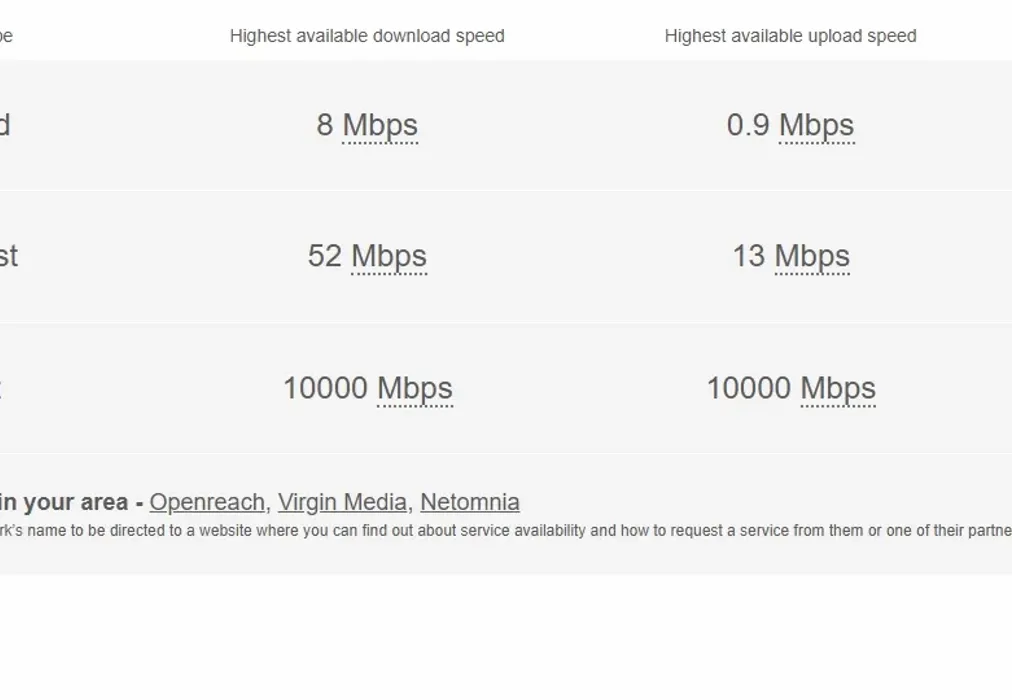Open the Netomnia provider link
Image resolution: width=1012 pixels, height=700 pixels.
pyautogui.click(x=469, y=502)
